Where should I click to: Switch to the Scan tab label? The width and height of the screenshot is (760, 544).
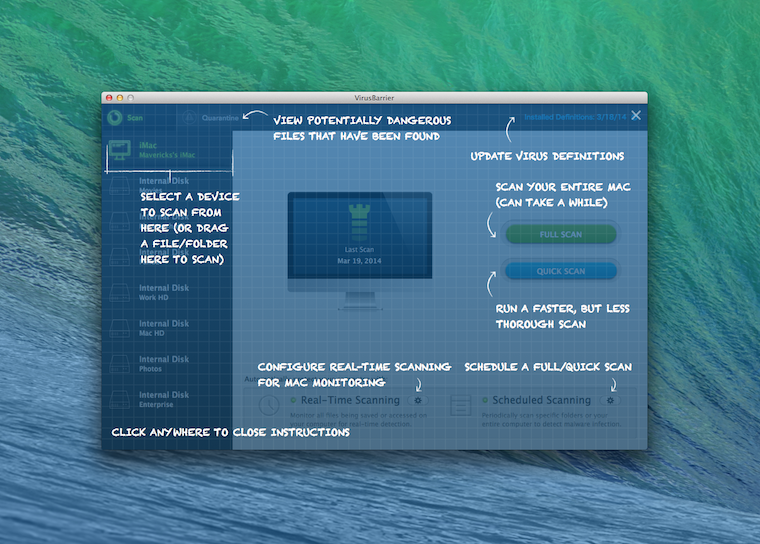tap(135, 118)
